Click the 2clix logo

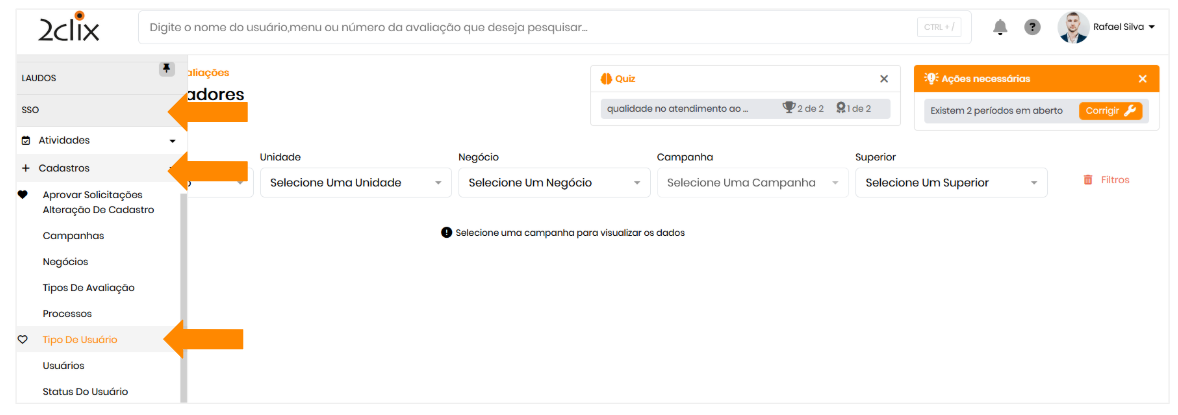coord(69,27)
